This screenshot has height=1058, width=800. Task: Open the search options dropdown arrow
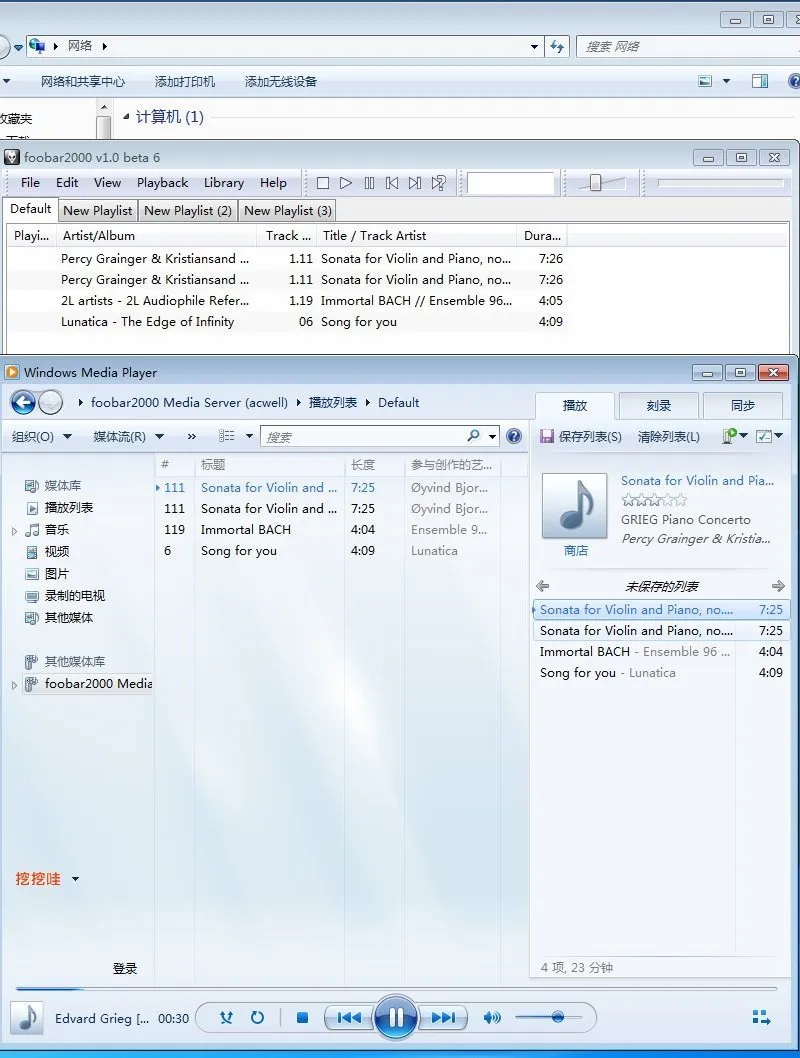(x=492, y=437)
